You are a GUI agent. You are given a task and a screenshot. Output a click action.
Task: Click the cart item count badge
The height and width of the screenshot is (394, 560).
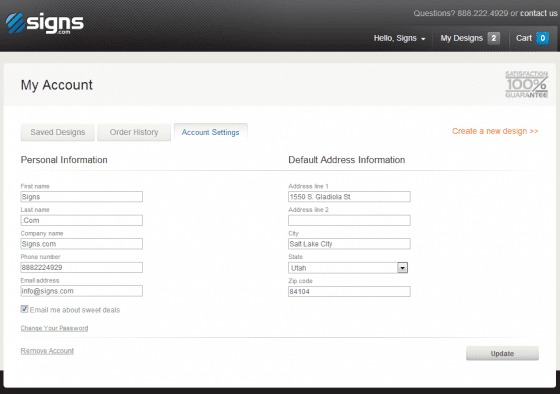pos(542,38)
